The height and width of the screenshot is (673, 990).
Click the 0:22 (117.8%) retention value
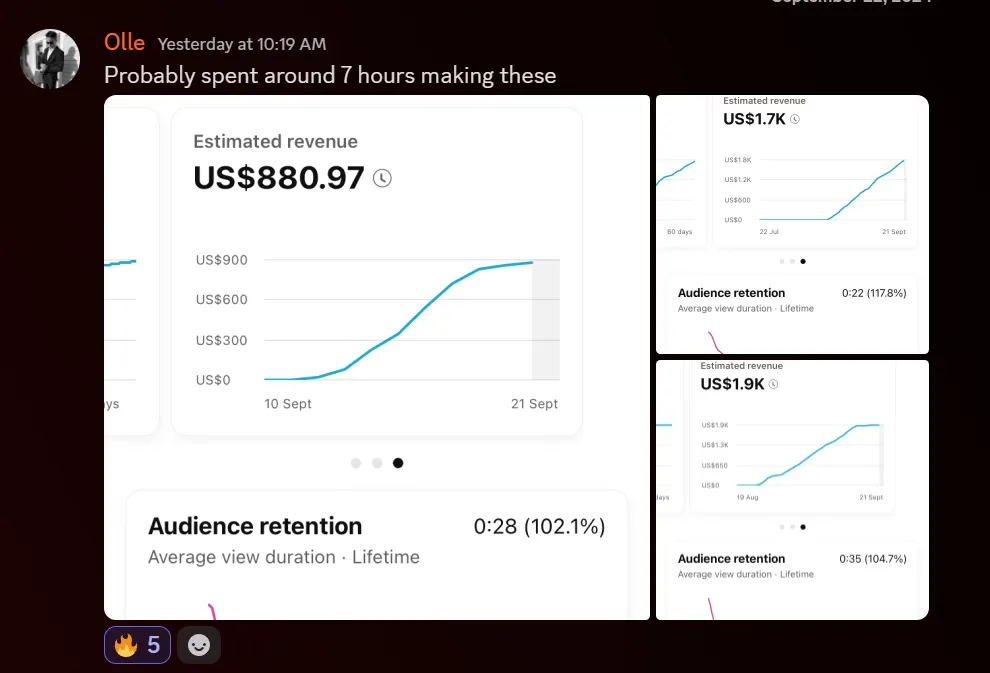coord(874,293)
